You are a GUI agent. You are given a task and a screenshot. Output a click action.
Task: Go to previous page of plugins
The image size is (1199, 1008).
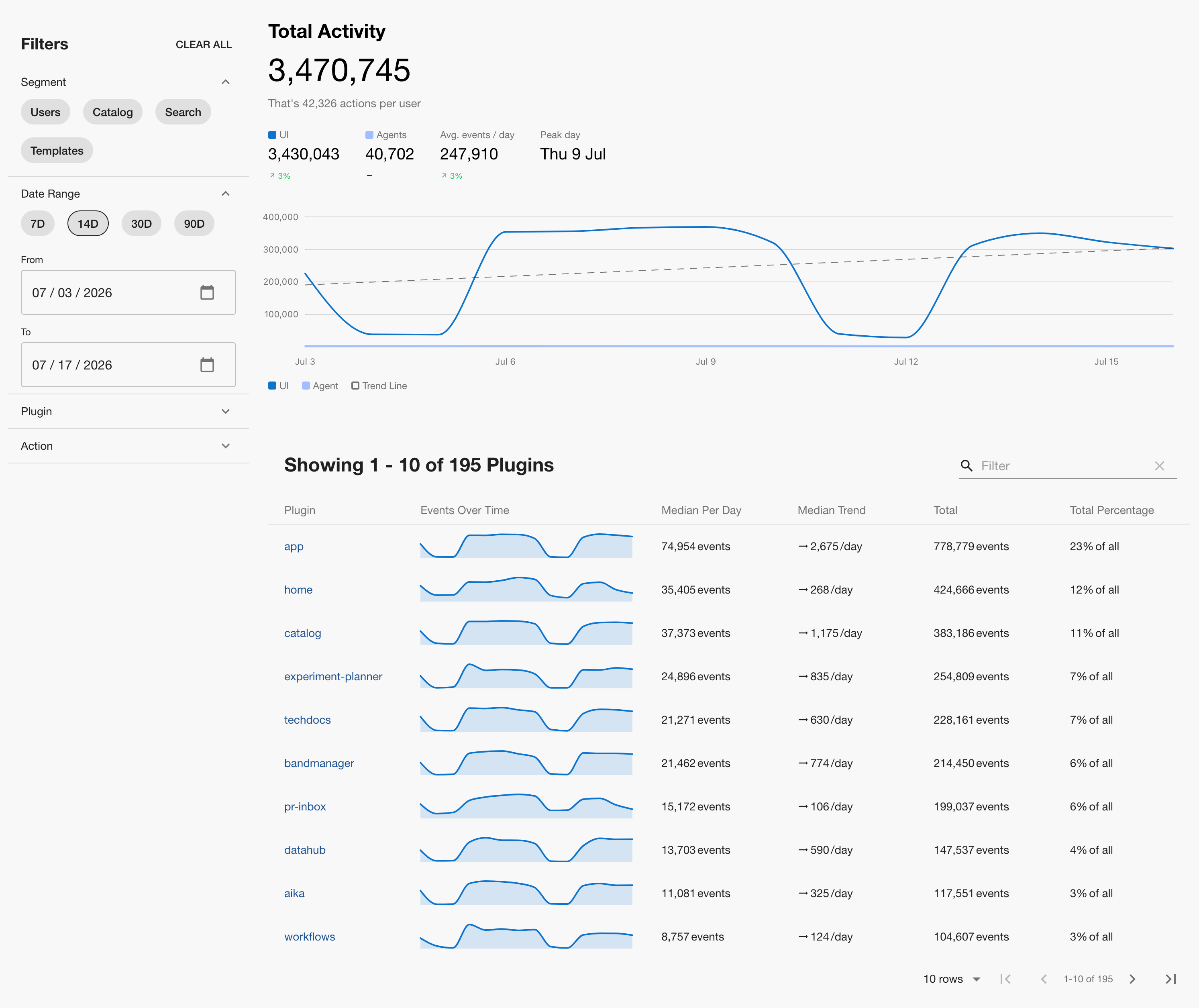[1044, 979]
